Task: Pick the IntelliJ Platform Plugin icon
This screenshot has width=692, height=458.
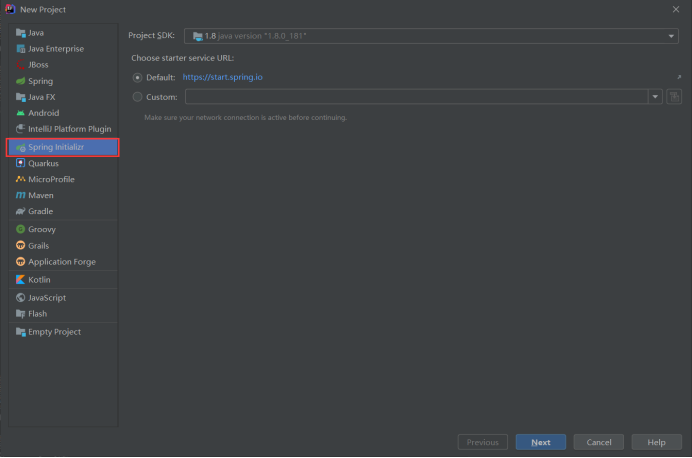Action: point(20,129)
